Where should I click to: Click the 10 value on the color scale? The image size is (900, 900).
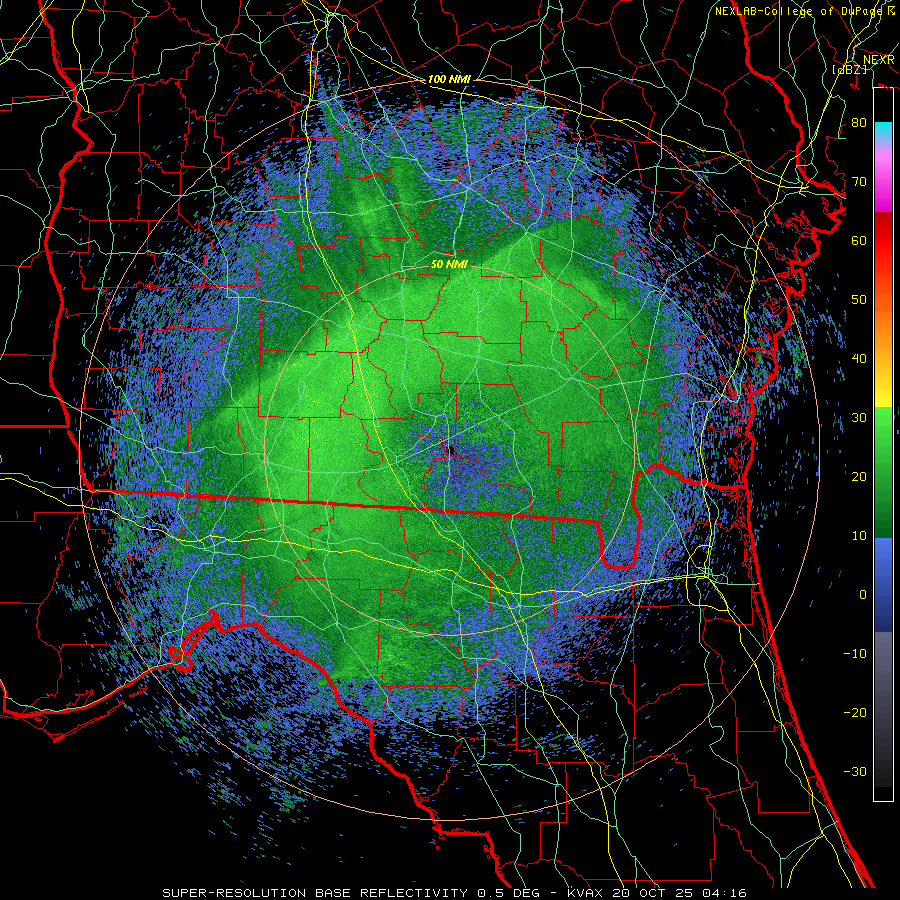coord(859,536)
